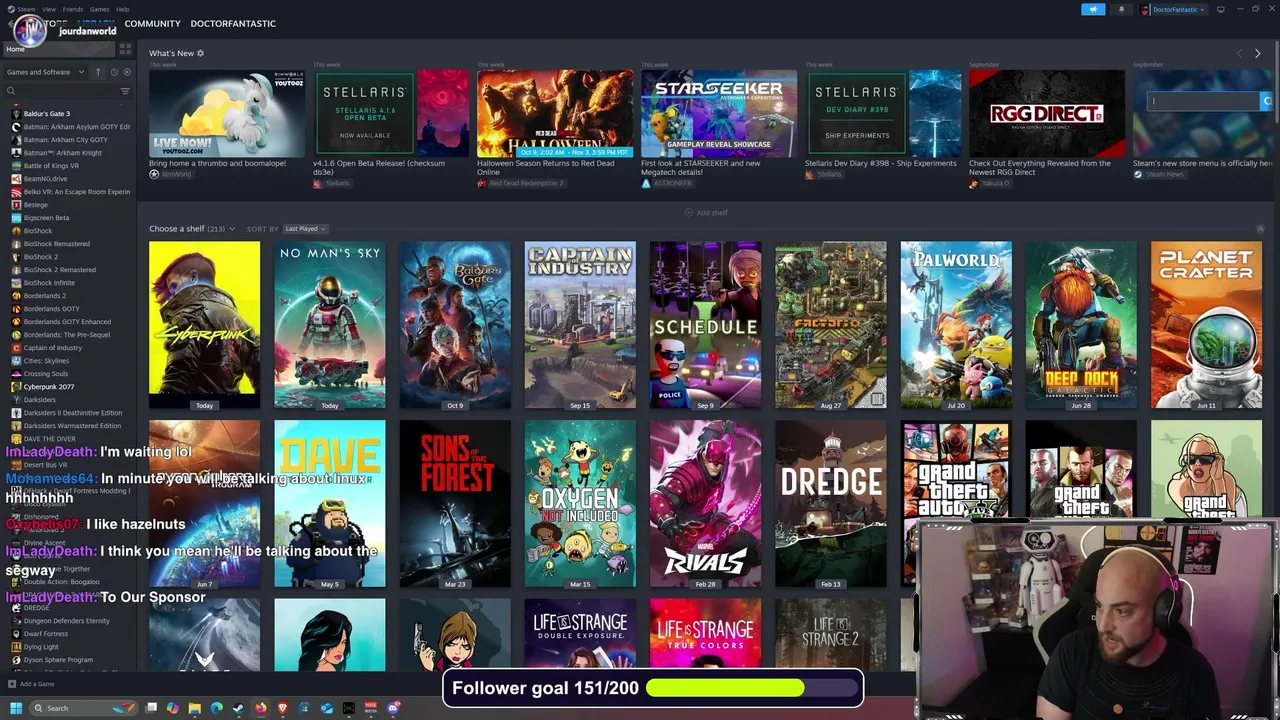The width and height of the screenshot is (1280, 720).
Task: Open Planet Crafter game cover
Action: [1206, 325]
